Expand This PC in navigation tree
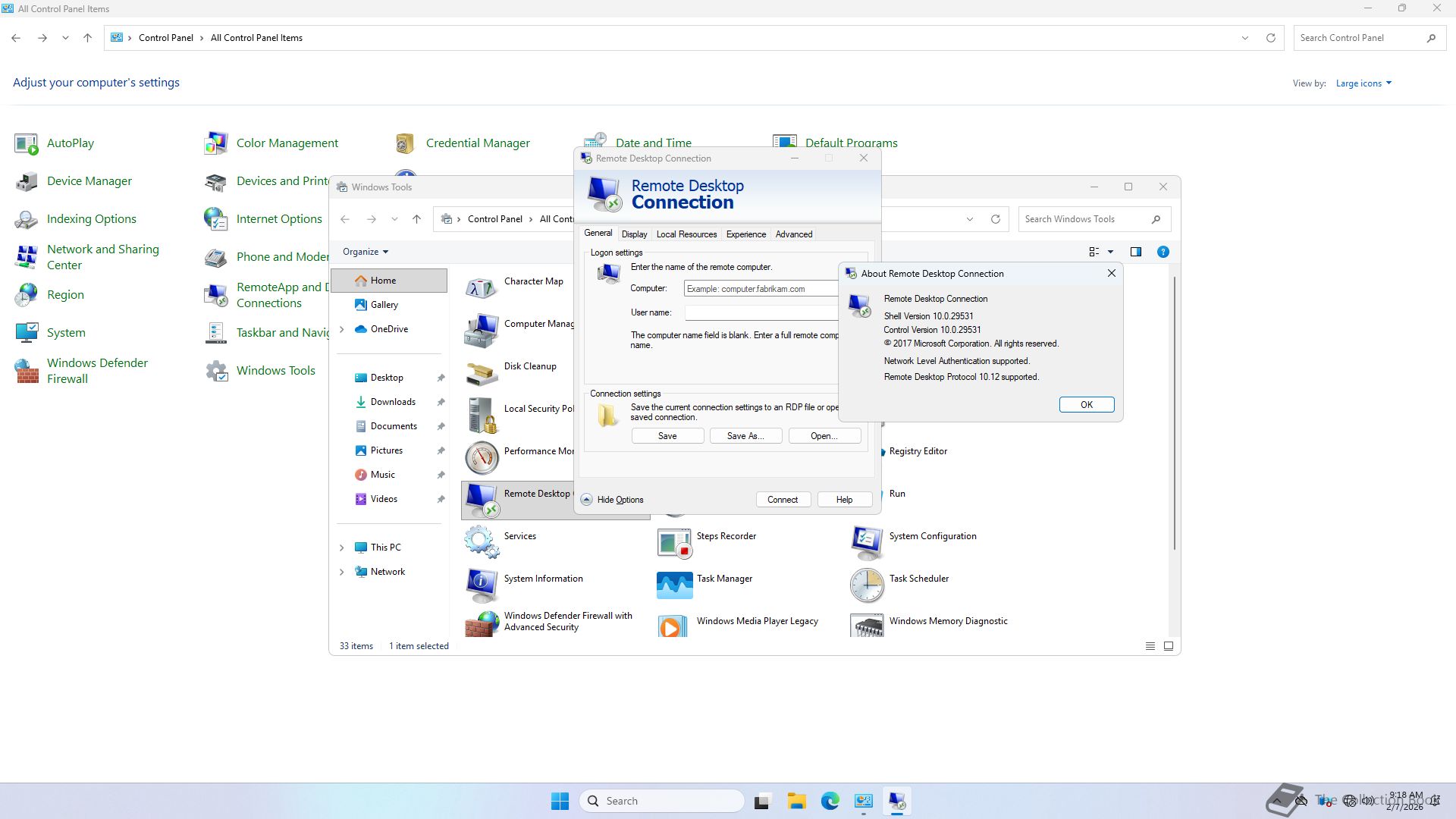 (342, 548)
